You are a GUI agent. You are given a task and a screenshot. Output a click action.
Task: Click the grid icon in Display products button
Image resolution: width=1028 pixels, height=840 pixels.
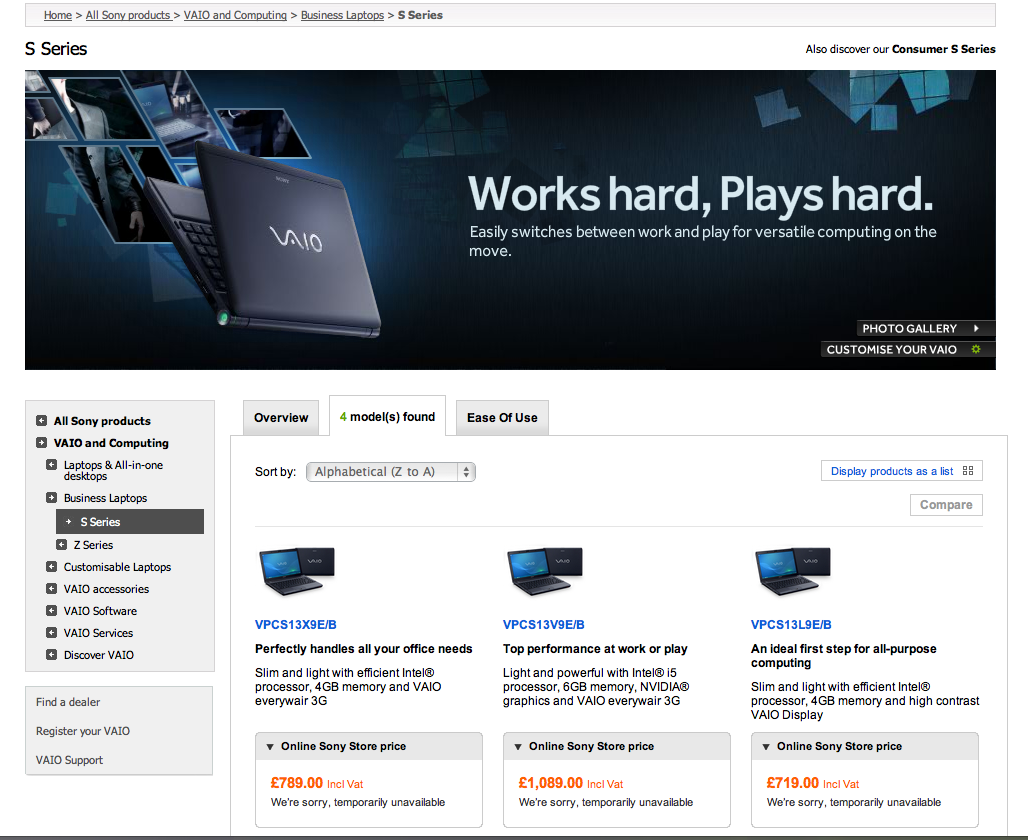point(968,471)
